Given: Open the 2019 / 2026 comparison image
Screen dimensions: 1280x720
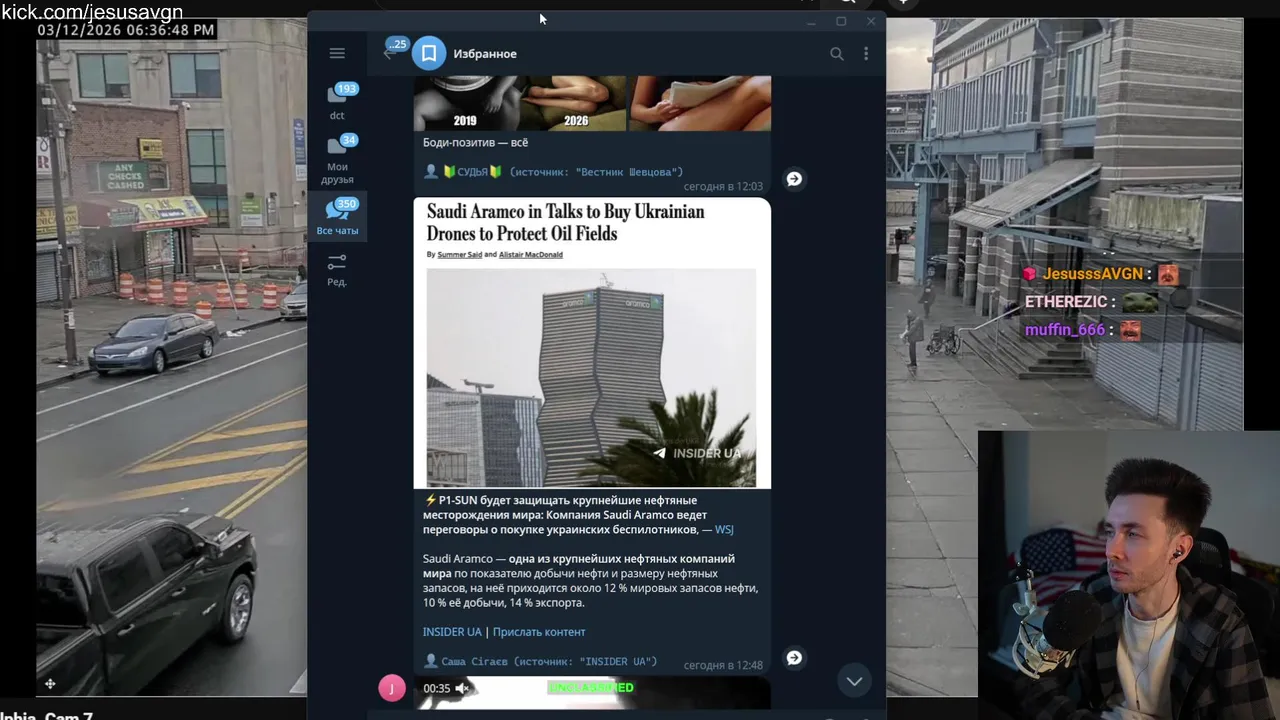Looking at the screenshot, I should tap(592, 103).
